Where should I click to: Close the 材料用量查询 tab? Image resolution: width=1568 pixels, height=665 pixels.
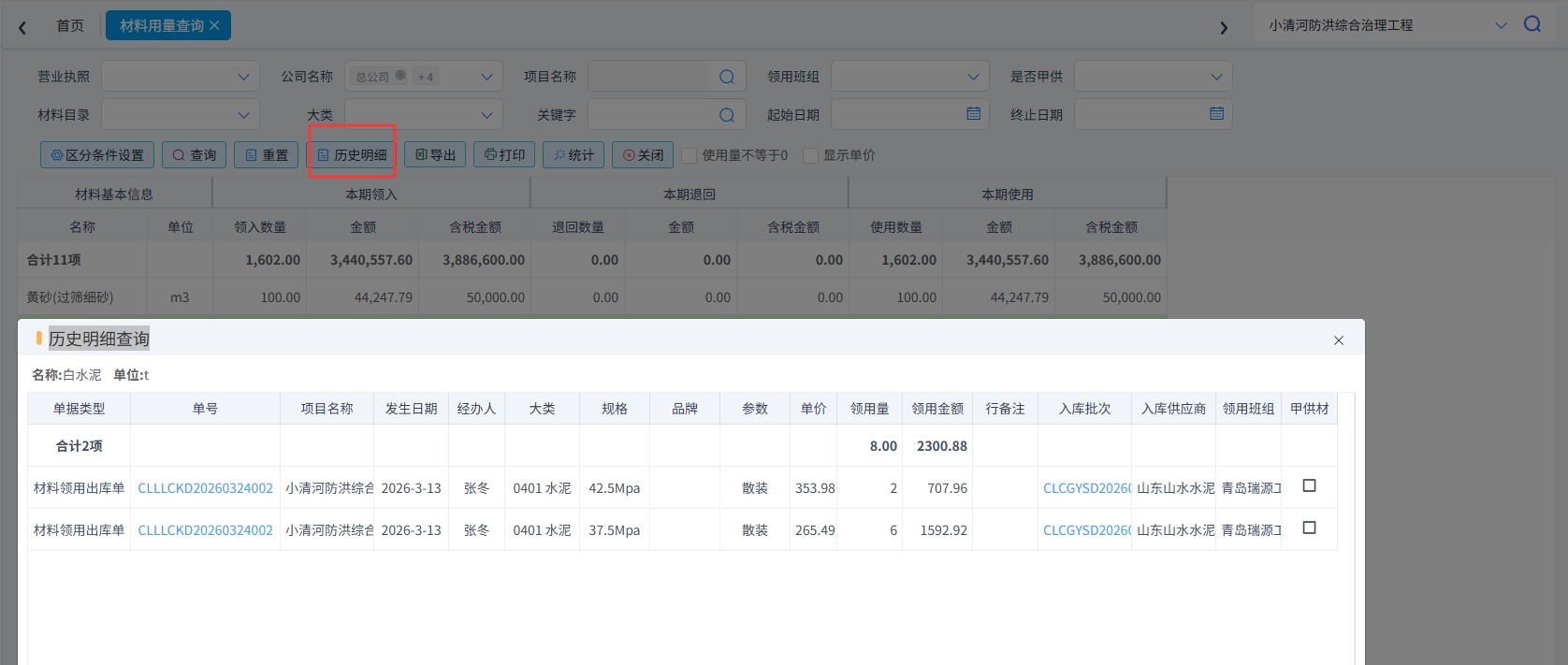(x=214, y=25)
